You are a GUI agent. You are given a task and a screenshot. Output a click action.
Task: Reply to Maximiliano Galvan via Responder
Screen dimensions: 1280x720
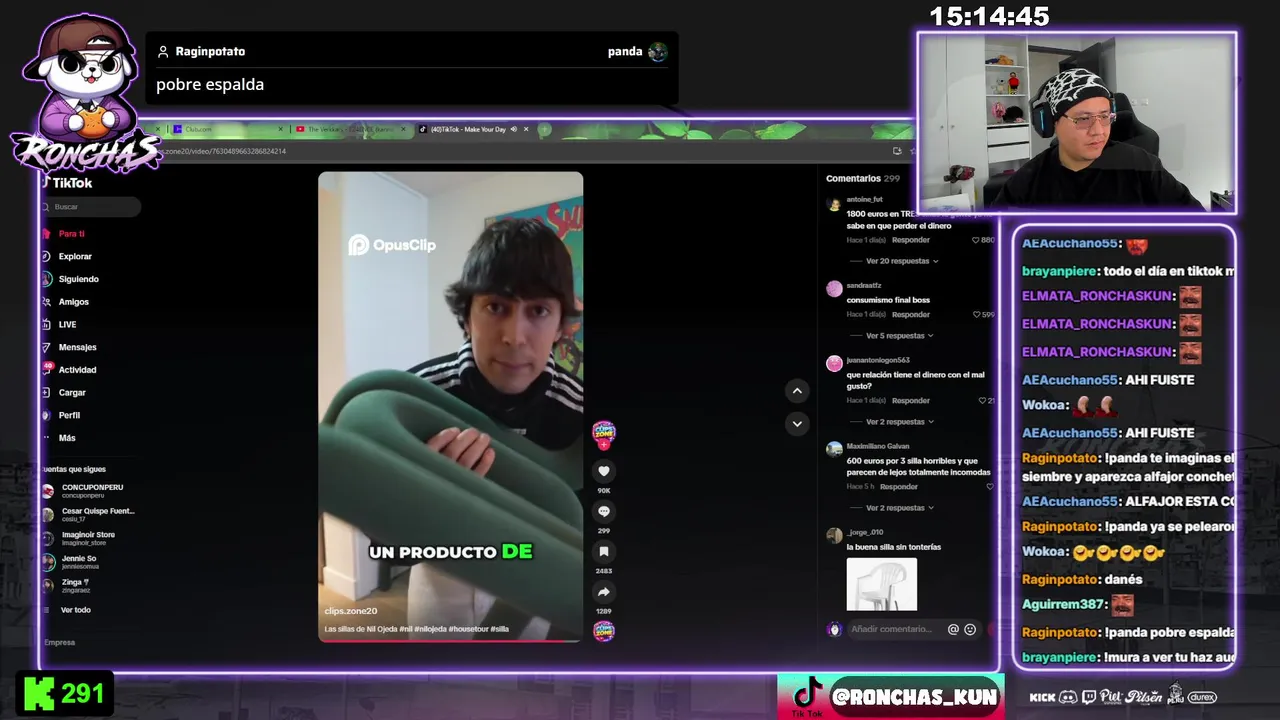click(899, 486)
